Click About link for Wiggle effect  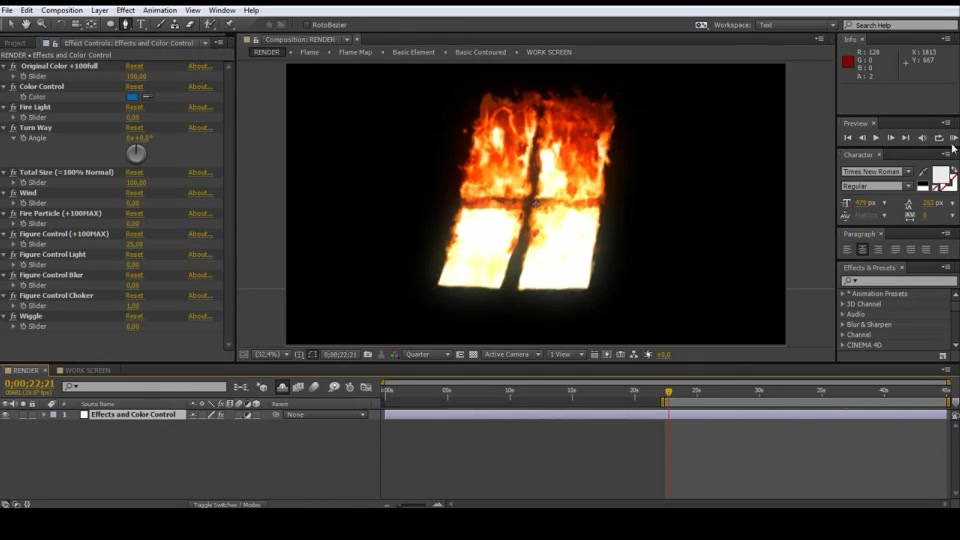pyautogui.click(x=200, y=317)
